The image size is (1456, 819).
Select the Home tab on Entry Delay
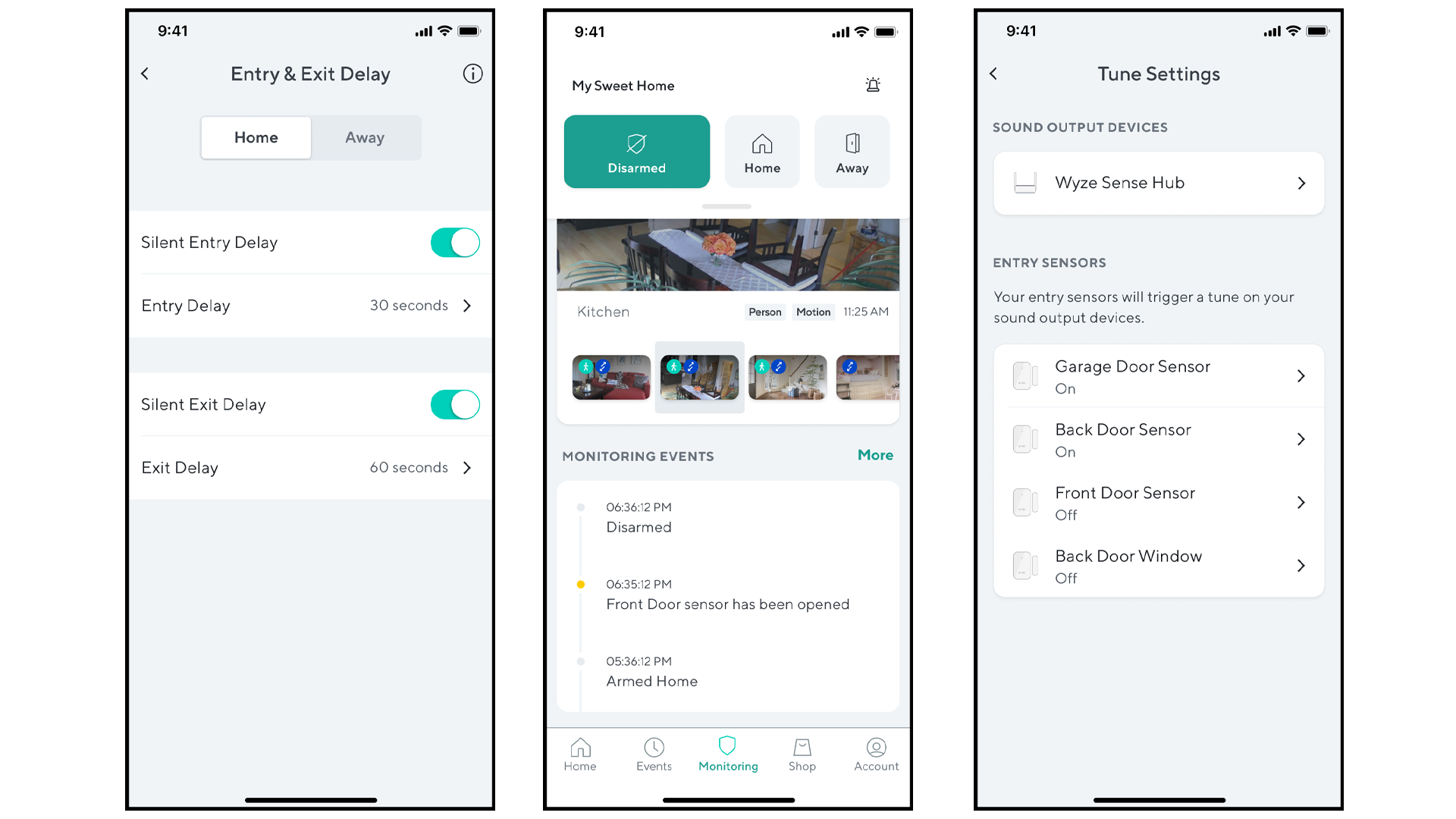click(257, 136)
